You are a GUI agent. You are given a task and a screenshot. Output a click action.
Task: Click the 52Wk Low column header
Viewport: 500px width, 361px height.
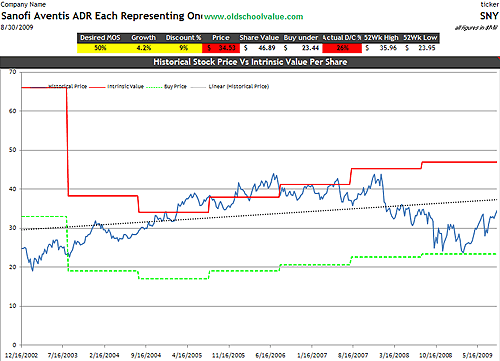[420, 38]
